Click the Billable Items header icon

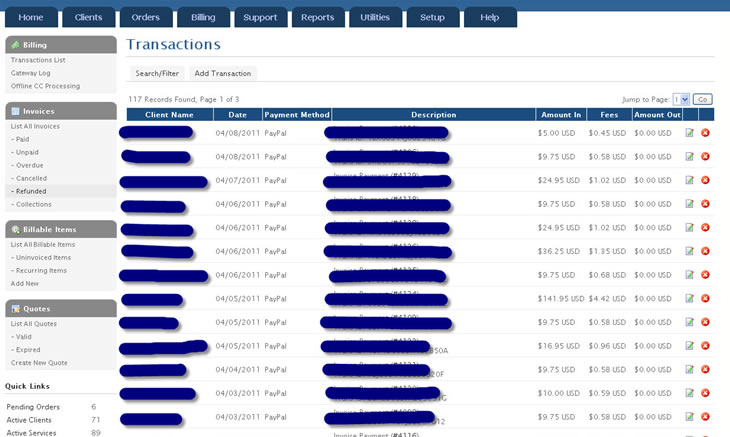(15, 229)
